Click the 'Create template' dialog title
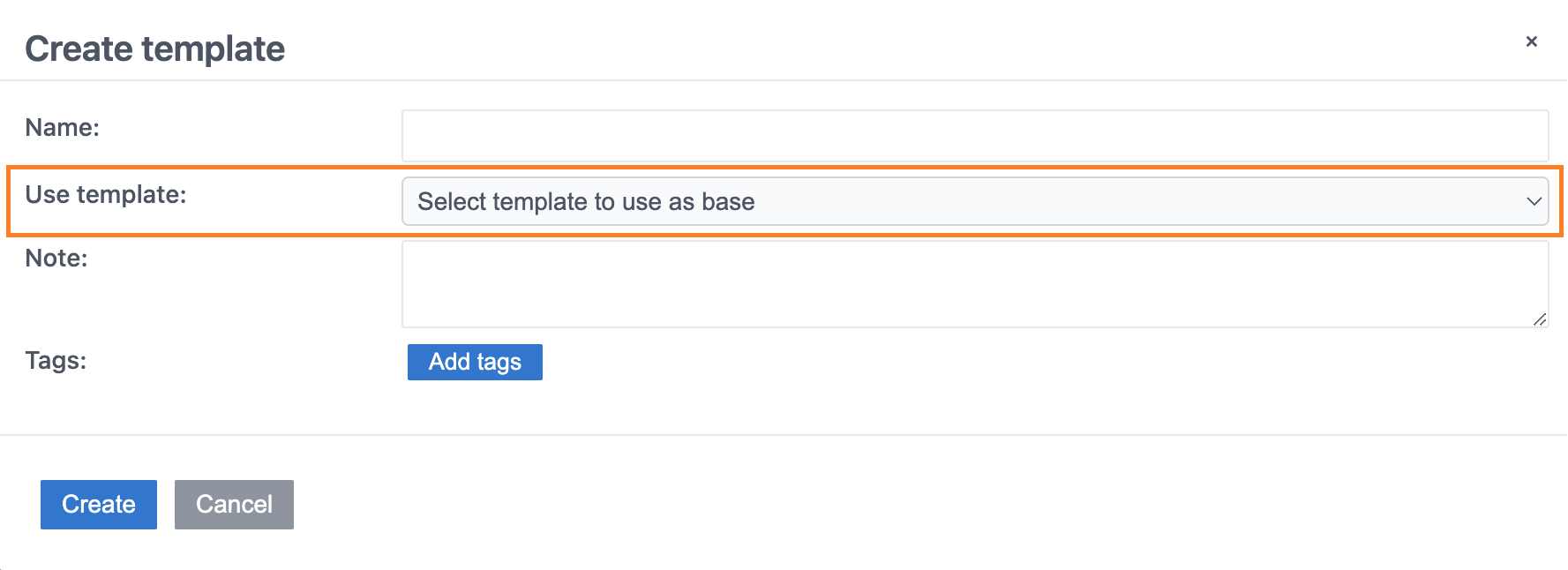 pyautogui.click(x=155, y=49)
